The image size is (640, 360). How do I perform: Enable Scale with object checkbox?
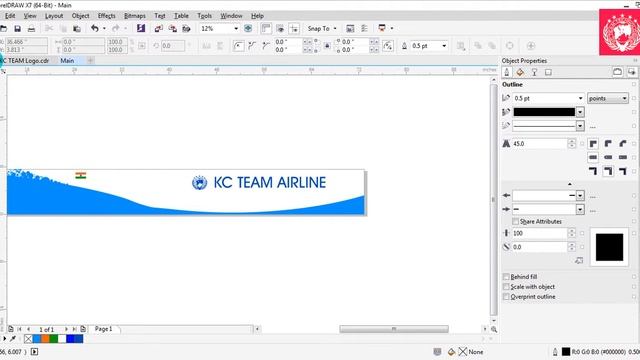point(506,287)
